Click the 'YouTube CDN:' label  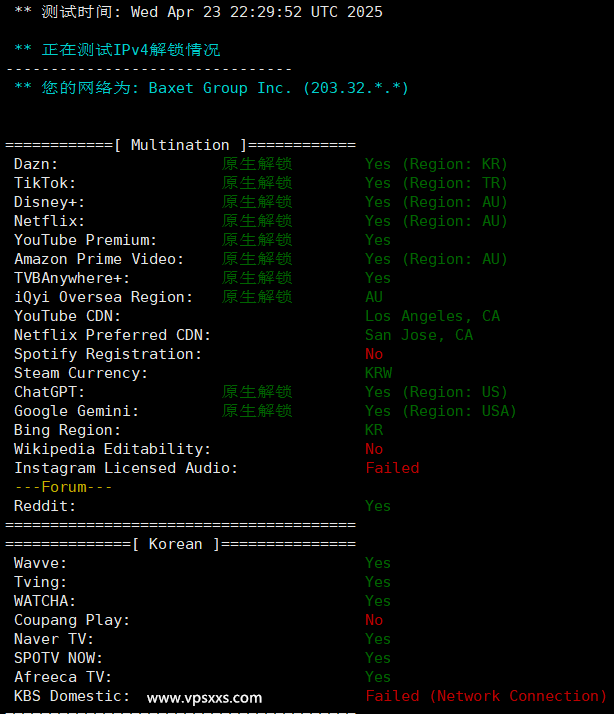tap(67, 316)
